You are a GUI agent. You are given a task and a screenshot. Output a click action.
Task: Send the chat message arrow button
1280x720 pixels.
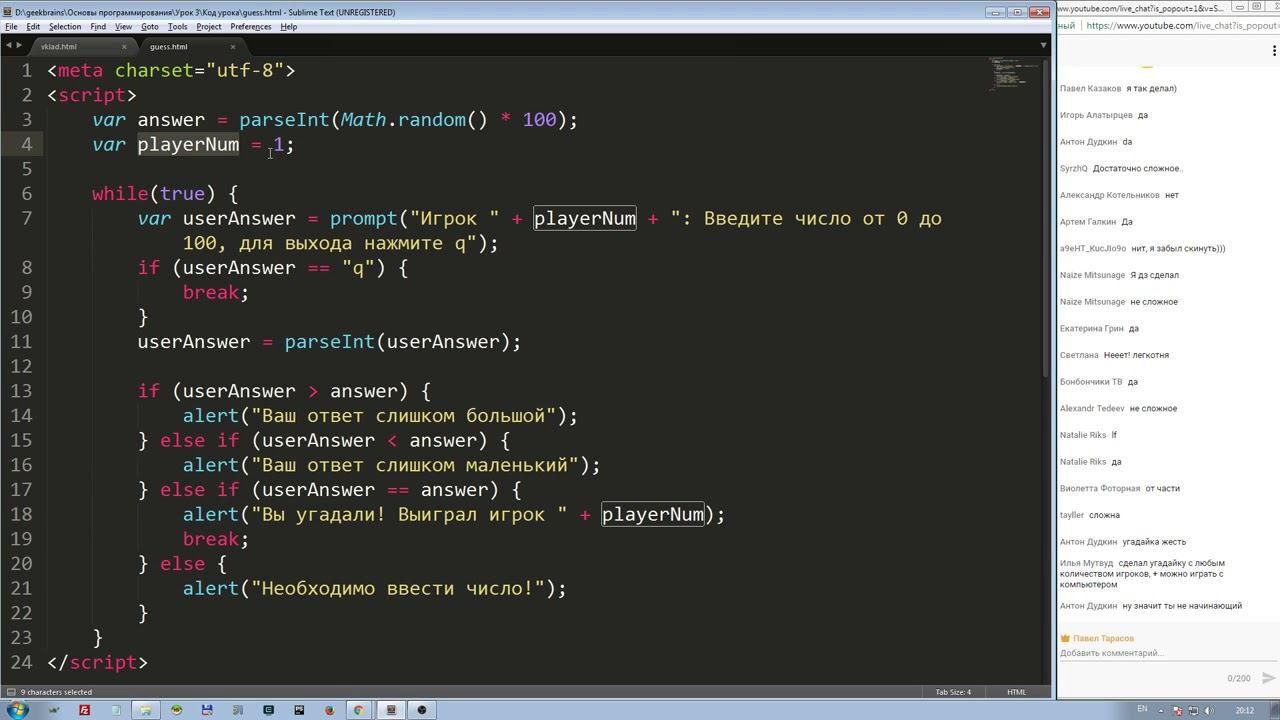click(1268, 678)
